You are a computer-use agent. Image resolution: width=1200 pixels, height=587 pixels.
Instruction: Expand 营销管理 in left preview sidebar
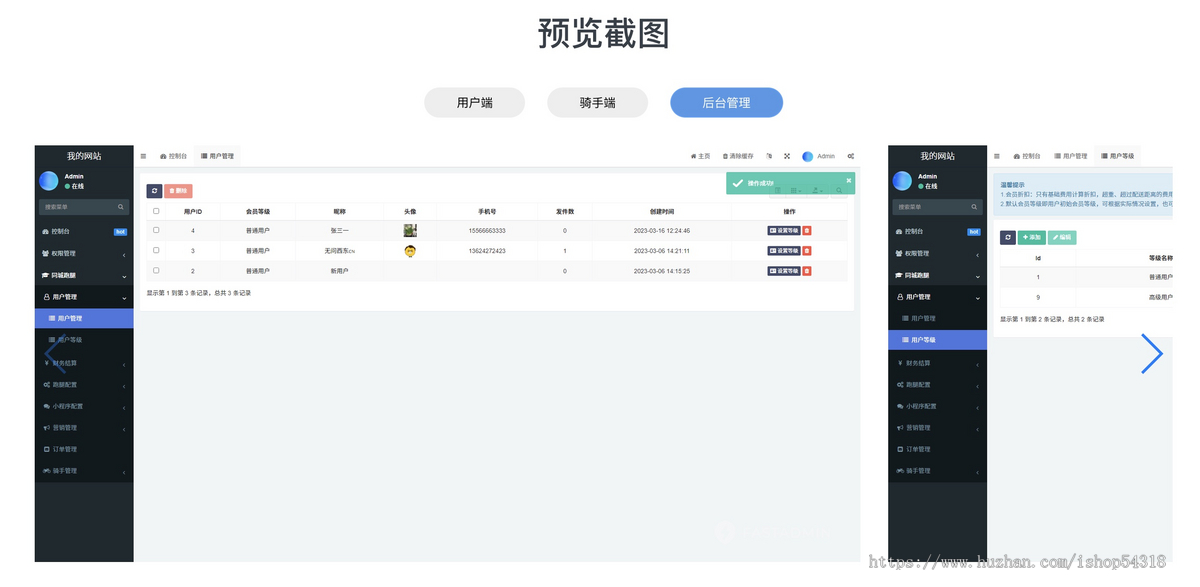[84, 427]
